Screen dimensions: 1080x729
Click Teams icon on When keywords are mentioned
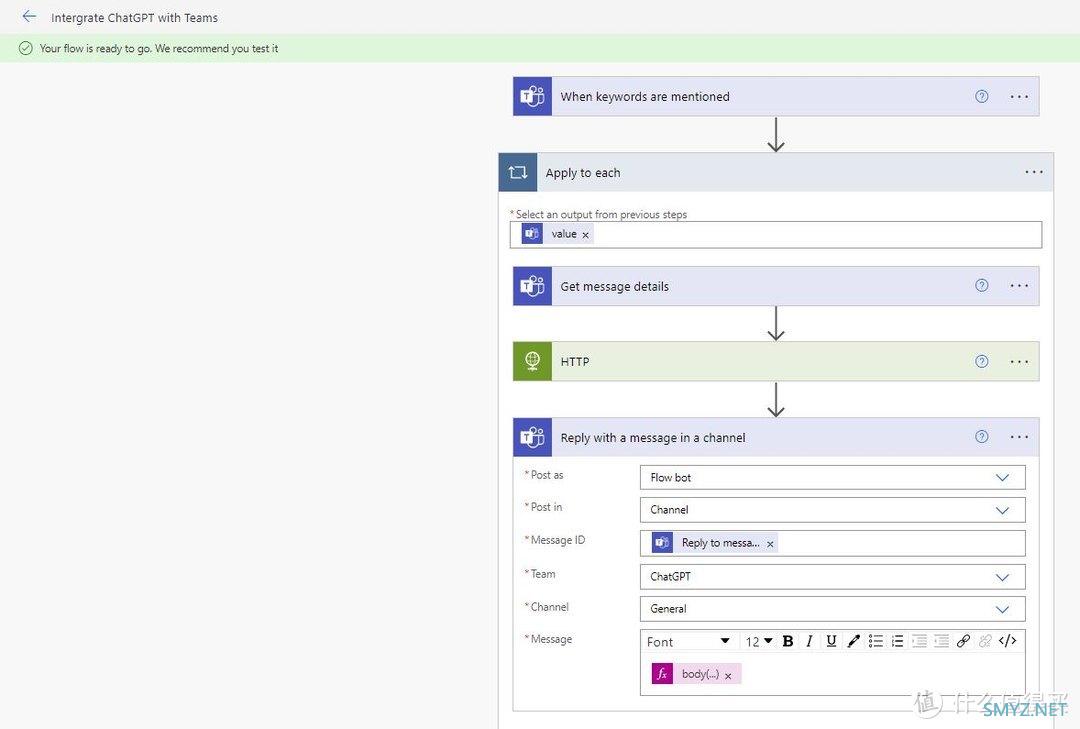coord(532,96)
